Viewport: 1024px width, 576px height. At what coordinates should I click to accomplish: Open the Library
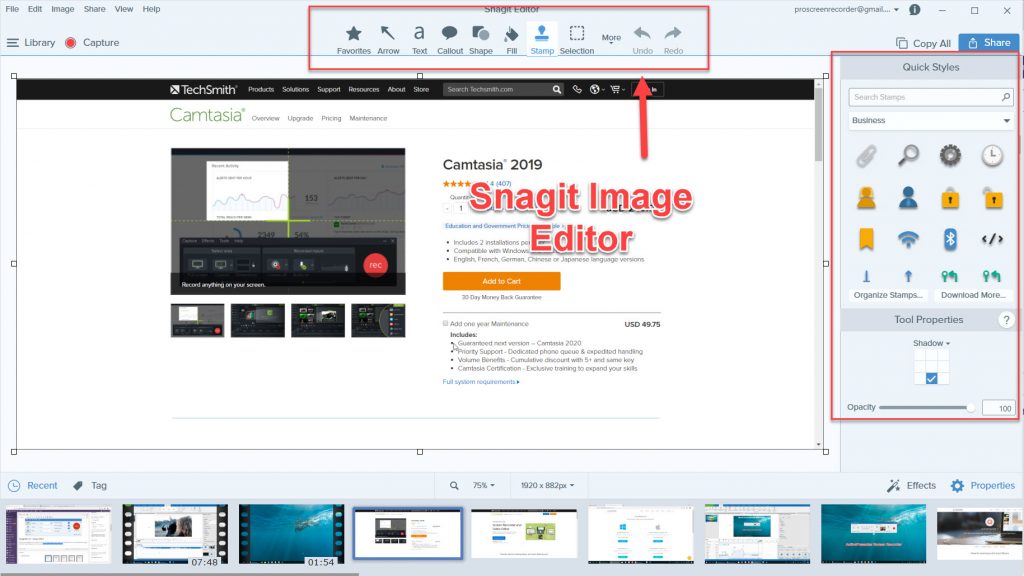tap(31, 42)
